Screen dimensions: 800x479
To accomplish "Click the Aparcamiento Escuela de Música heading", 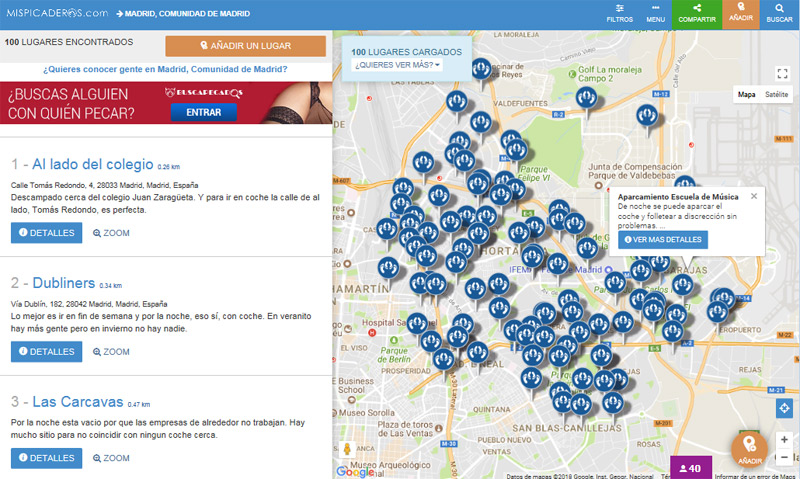I will pyautogui.click(x=678, y=197).
